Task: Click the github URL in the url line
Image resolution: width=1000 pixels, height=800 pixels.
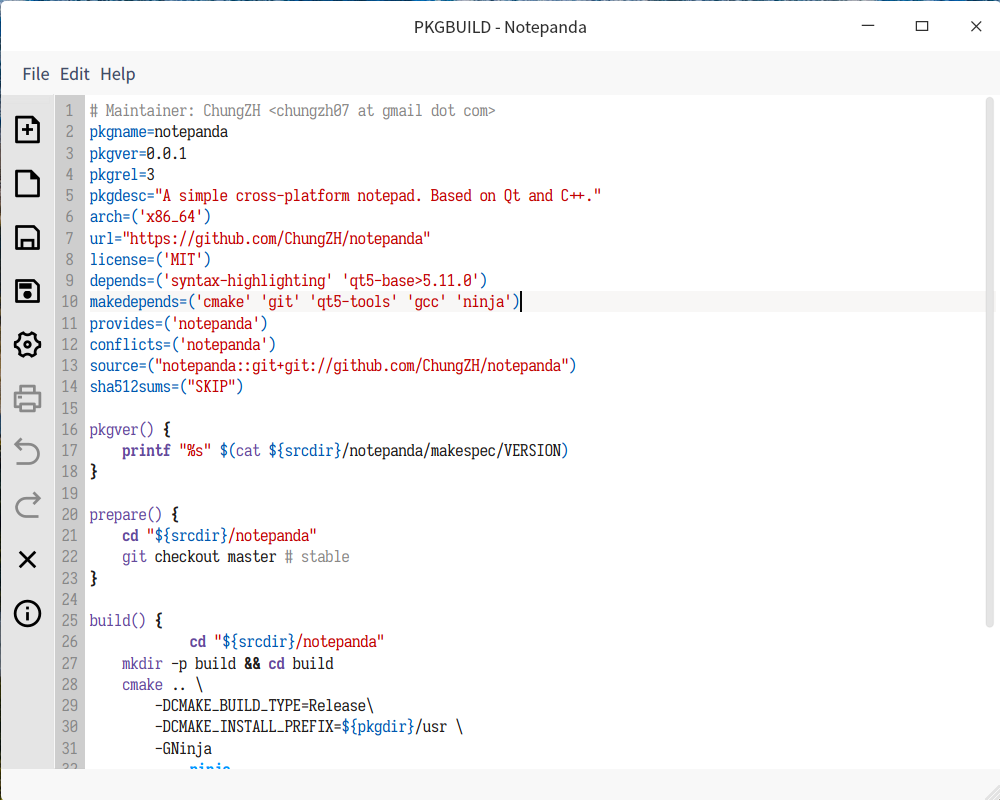Action: coord(276,239)
